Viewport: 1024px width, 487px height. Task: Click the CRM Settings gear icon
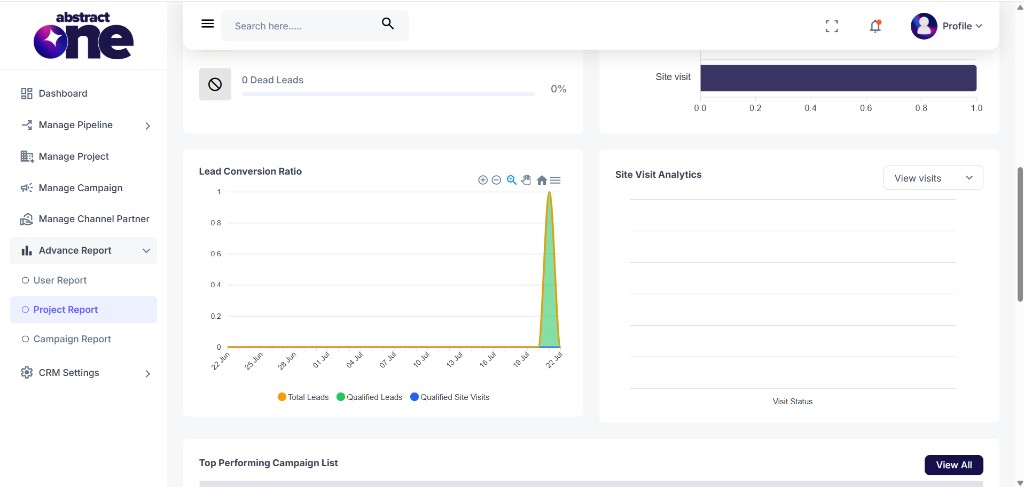coord(27,373)
